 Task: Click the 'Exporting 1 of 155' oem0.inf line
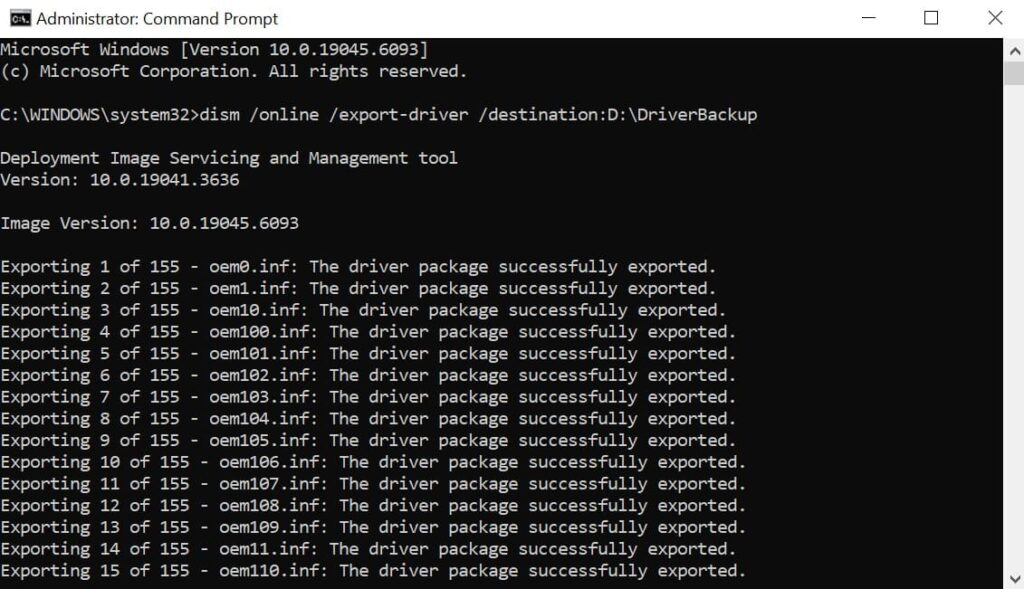pyautogui.click(x=358, y=267)
